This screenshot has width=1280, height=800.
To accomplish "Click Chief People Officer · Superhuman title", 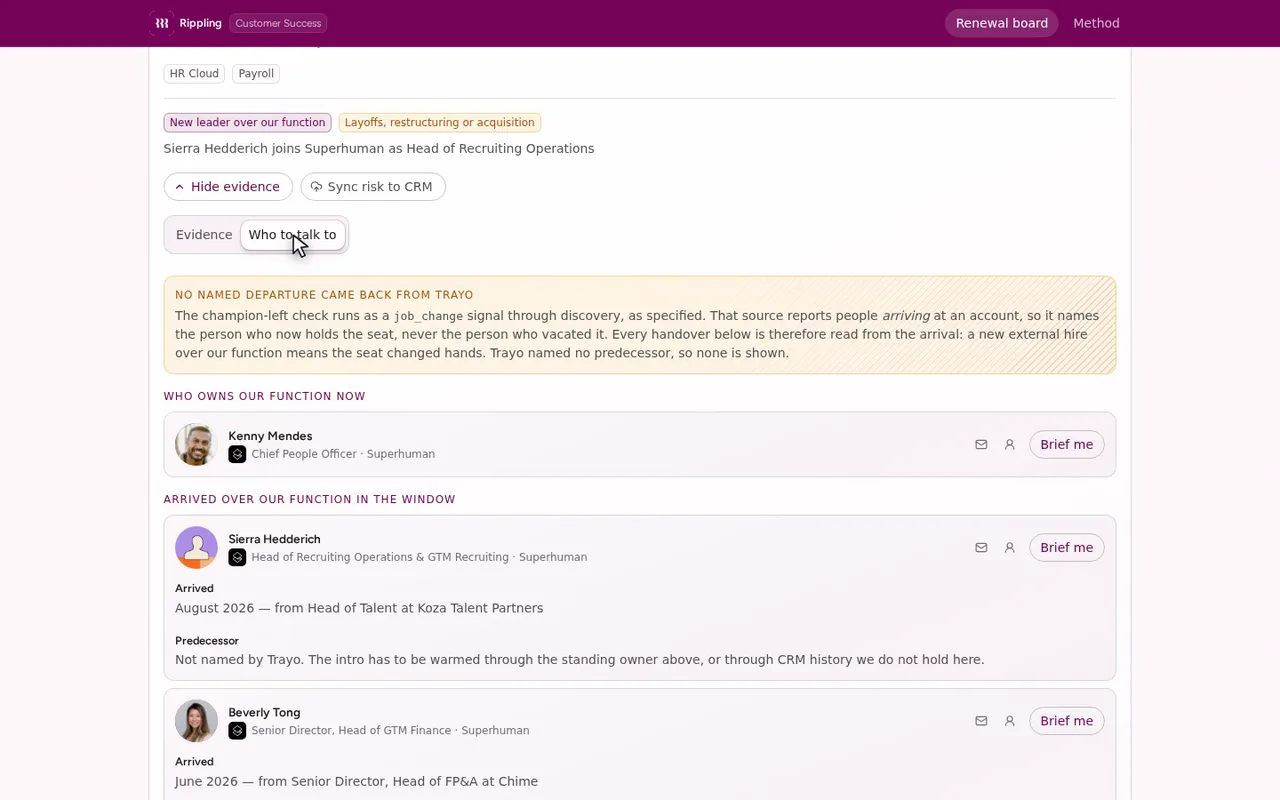I will pos(343,454).
